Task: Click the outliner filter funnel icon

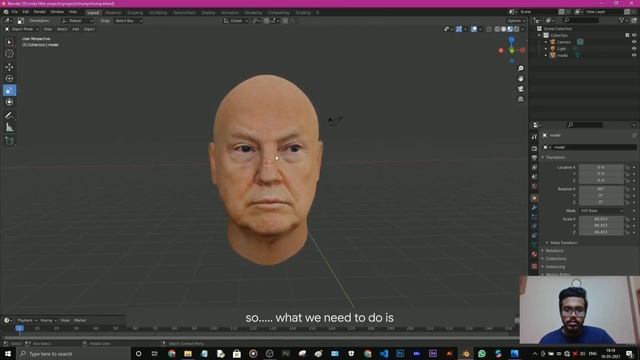Action: point(621,20)
